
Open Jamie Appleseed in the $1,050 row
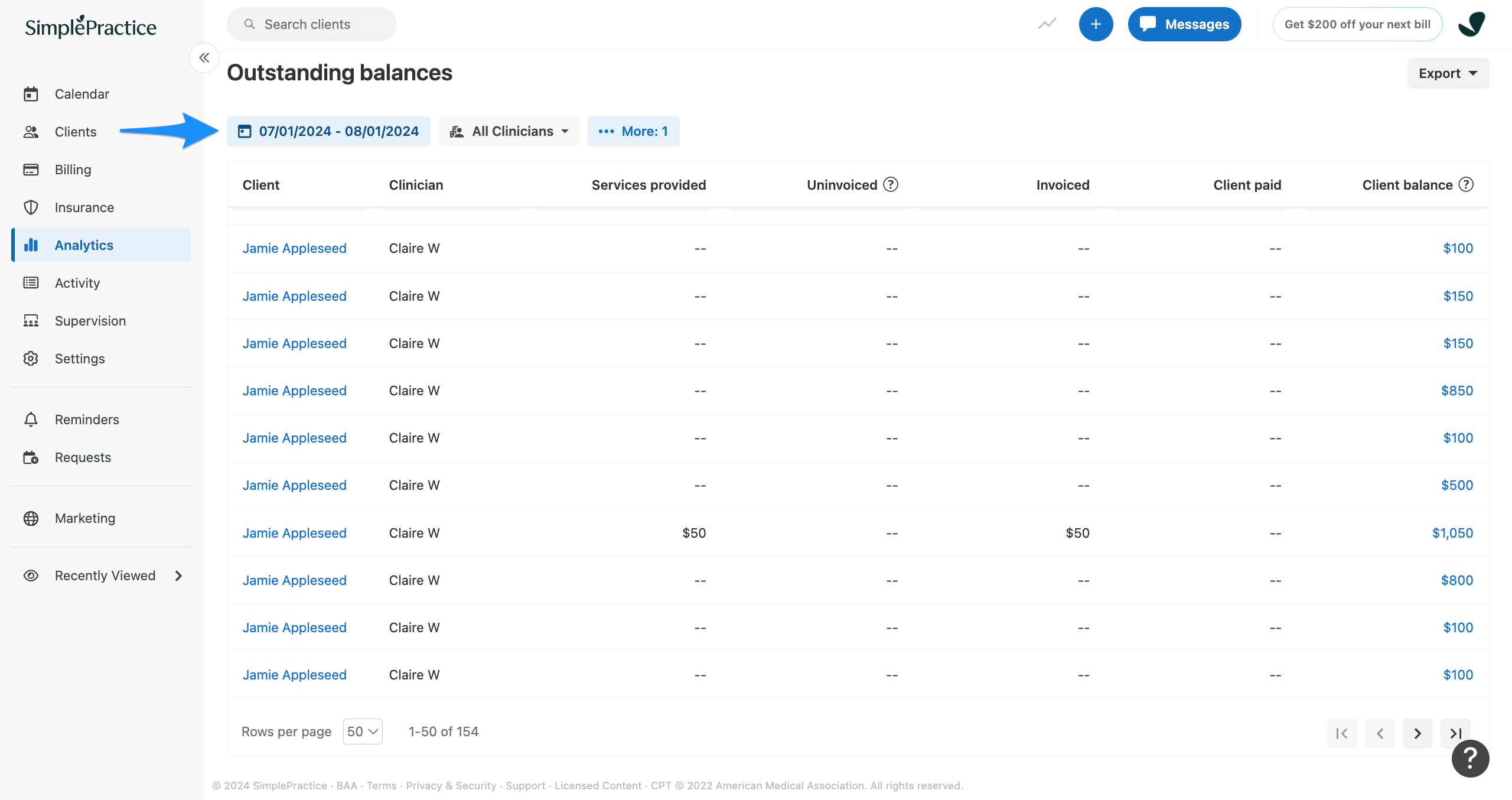295,533
